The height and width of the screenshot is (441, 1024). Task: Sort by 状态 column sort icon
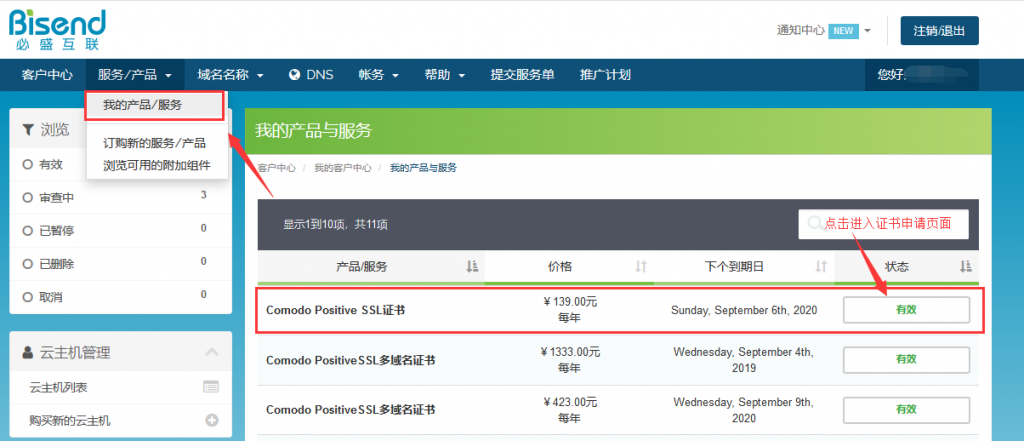coord(965,267)
